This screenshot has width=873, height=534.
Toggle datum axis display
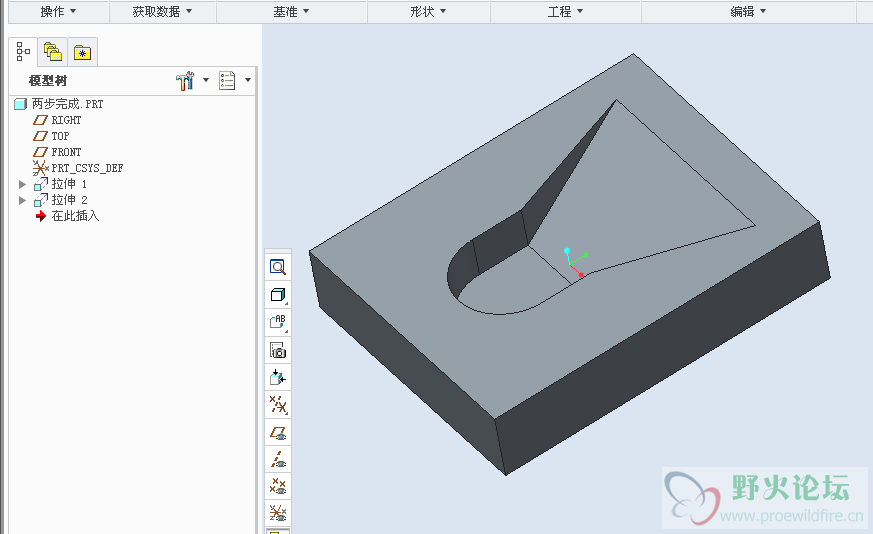(278, 459)
